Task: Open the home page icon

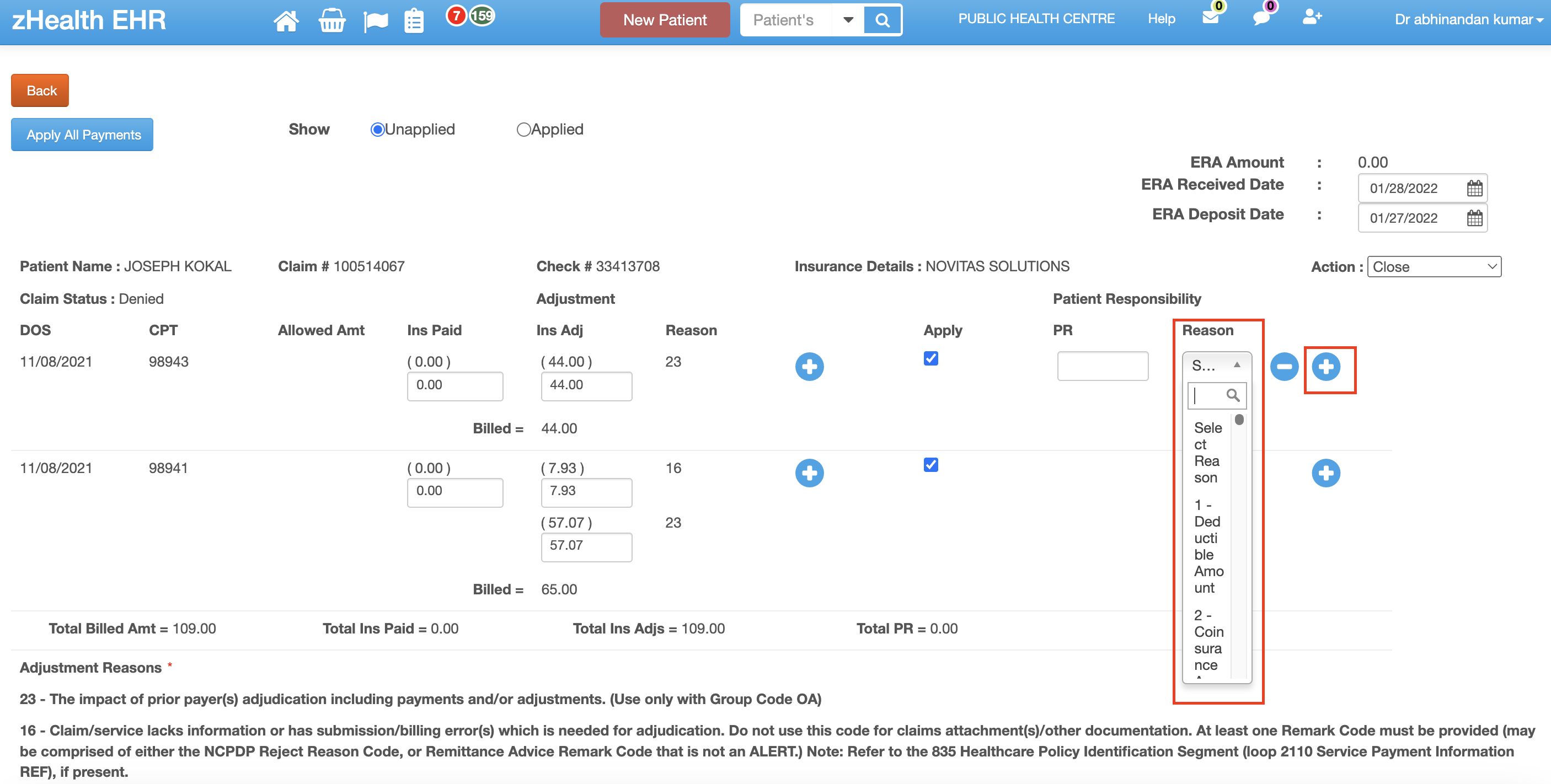Action: tap(286, 20)
